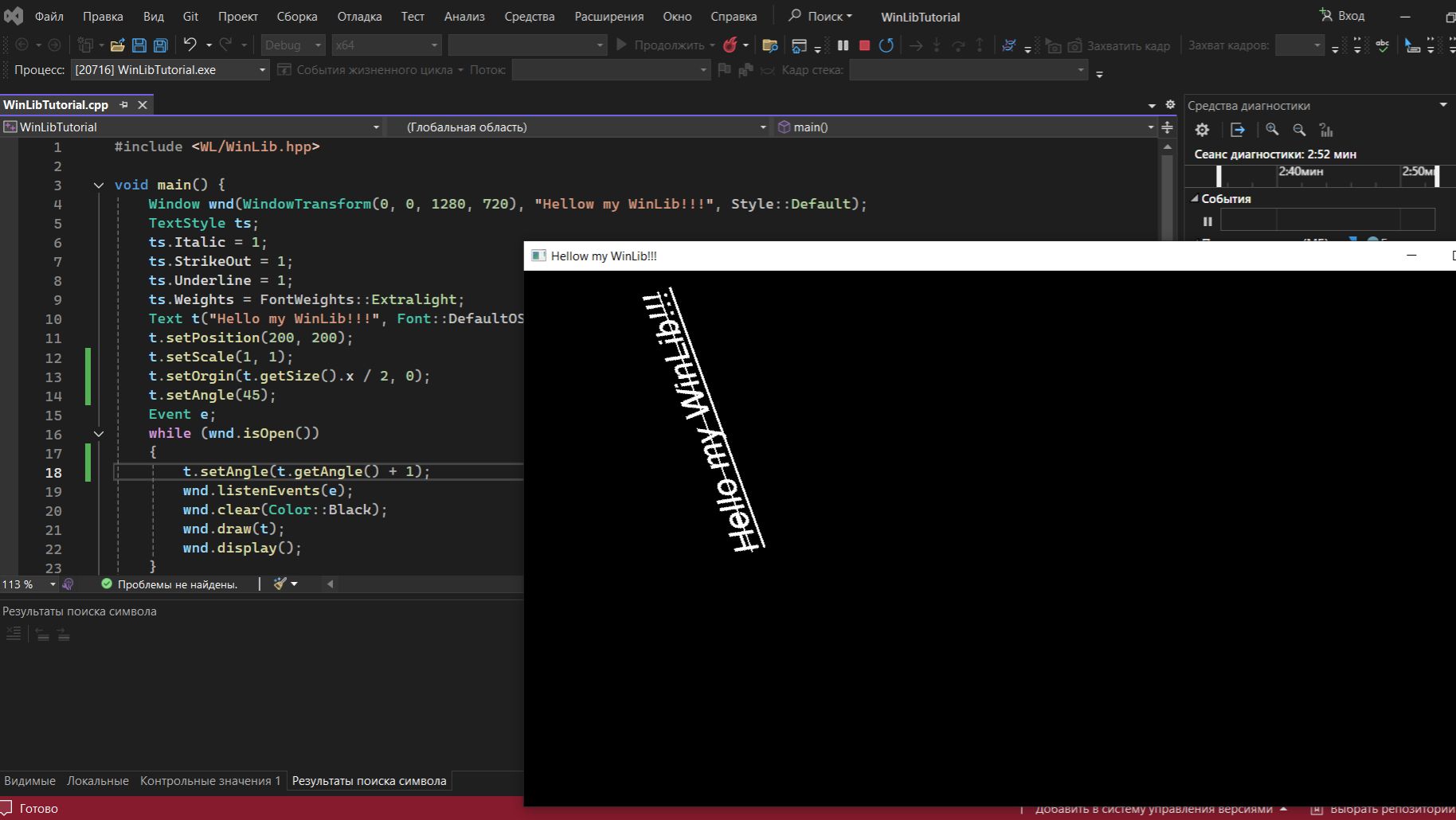1456x820 pixels.
Task: Pin the WinLibTutorial.cpp tab
Action: pyautogui.click(x=124, y=104)
